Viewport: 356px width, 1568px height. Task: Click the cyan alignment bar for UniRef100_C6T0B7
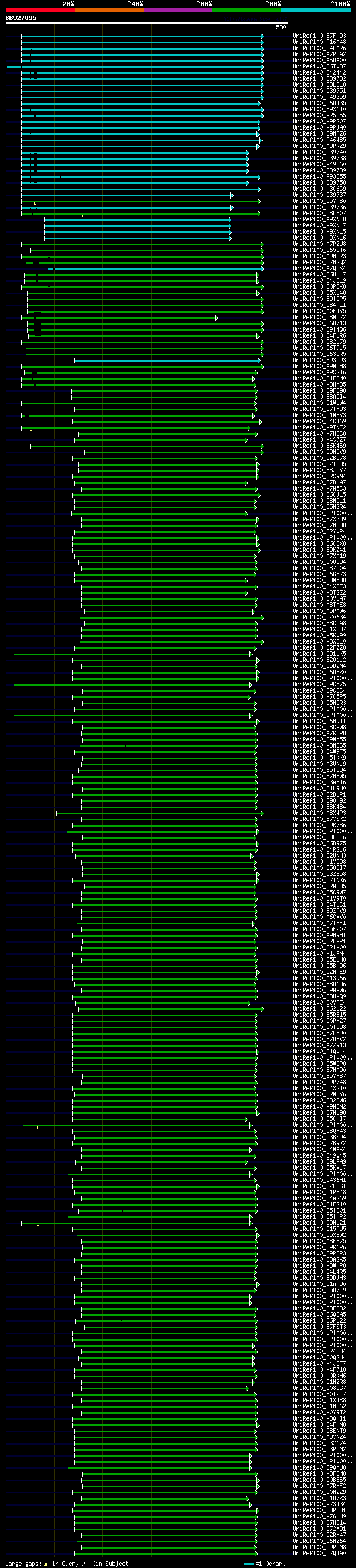click(x=135, y=66)
